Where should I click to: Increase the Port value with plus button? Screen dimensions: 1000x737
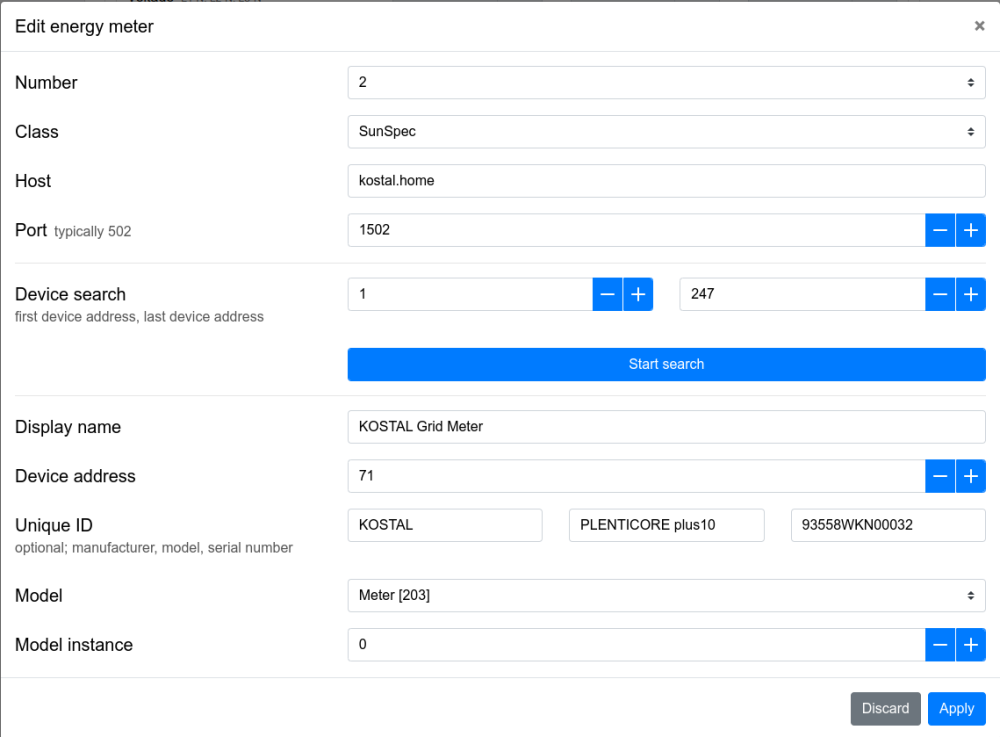[x=970, y=230]
